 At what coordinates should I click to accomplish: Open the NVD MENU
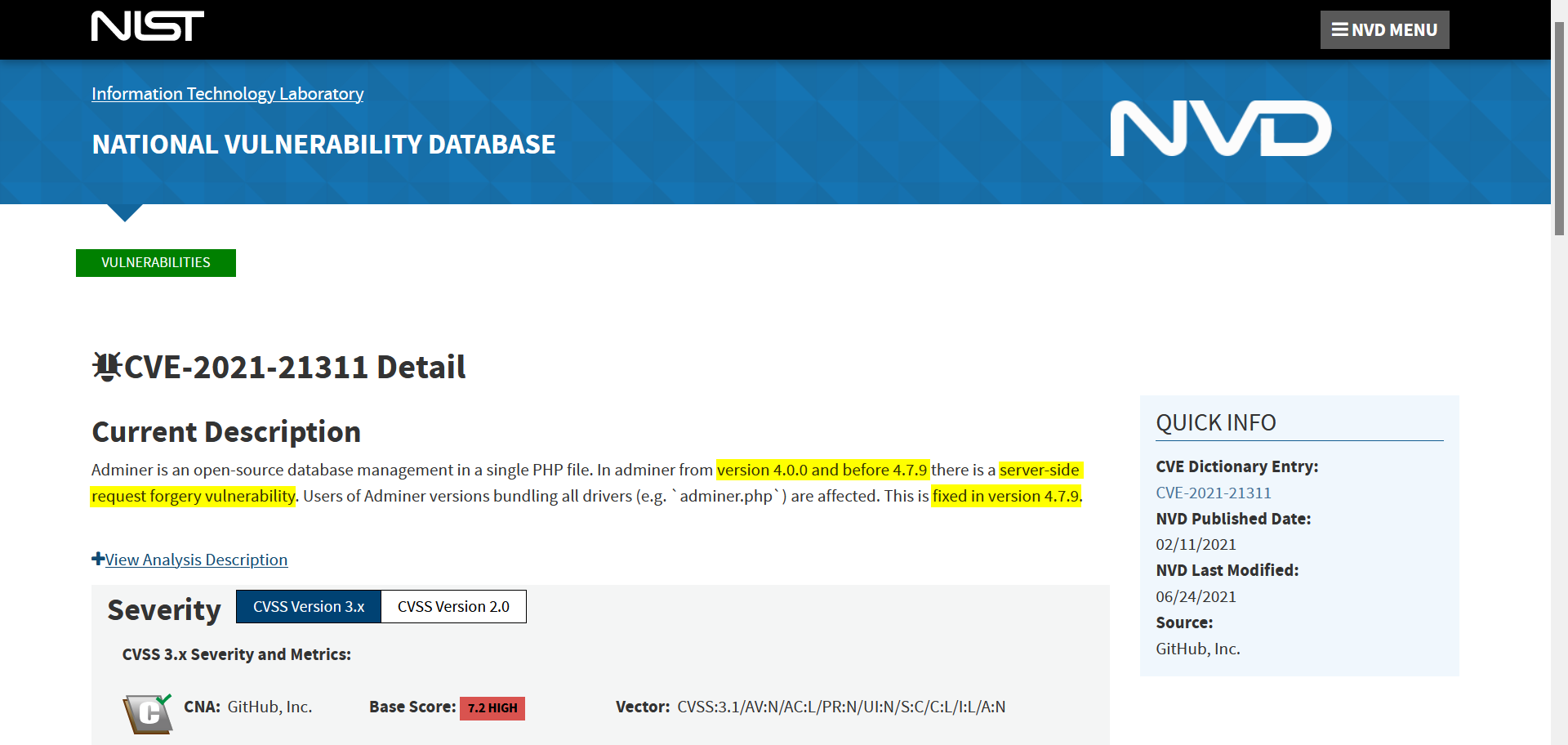coord(1384,29)
